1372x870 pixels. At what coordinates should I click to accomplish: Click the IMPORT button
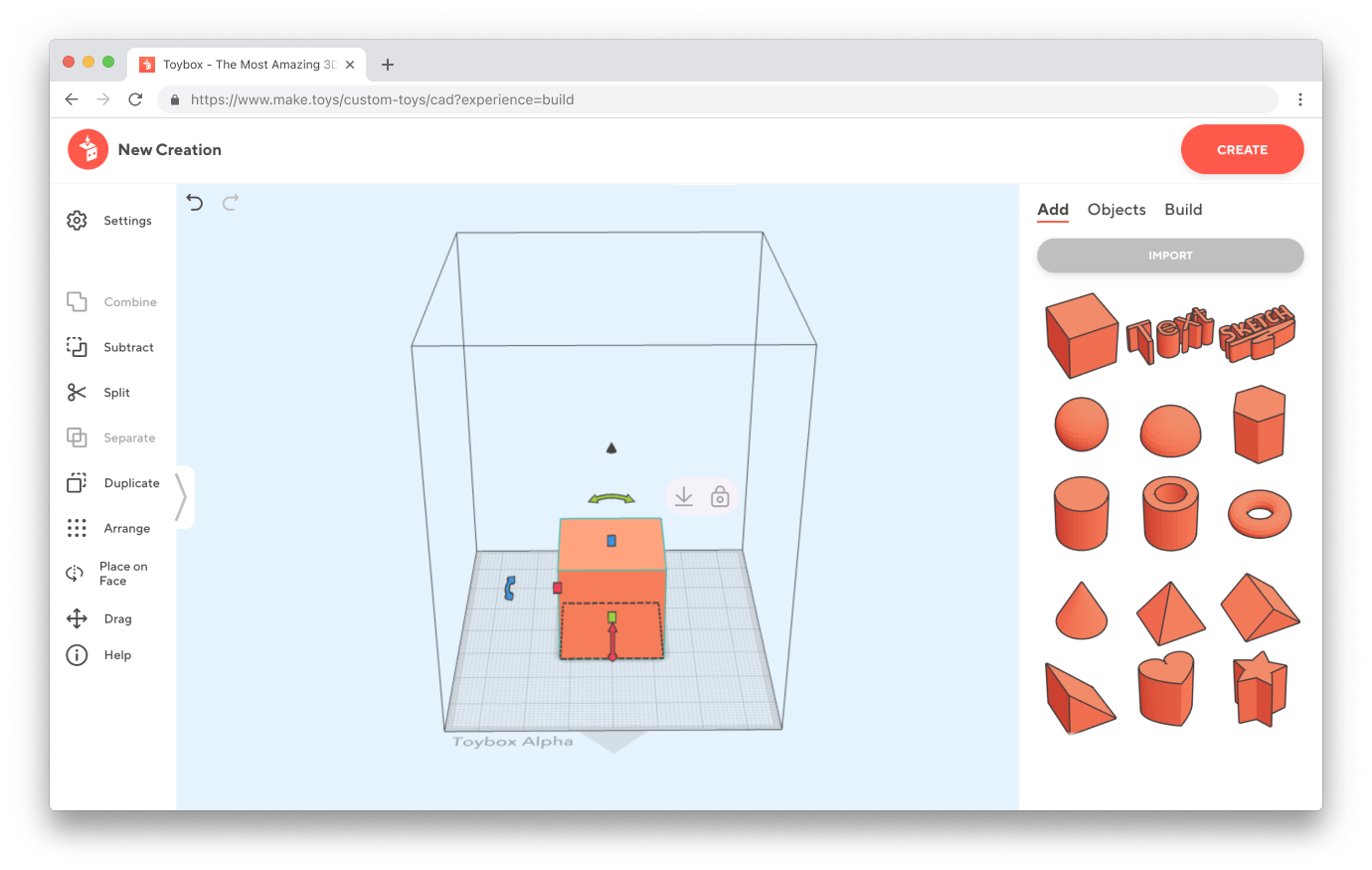(1170, 256)
